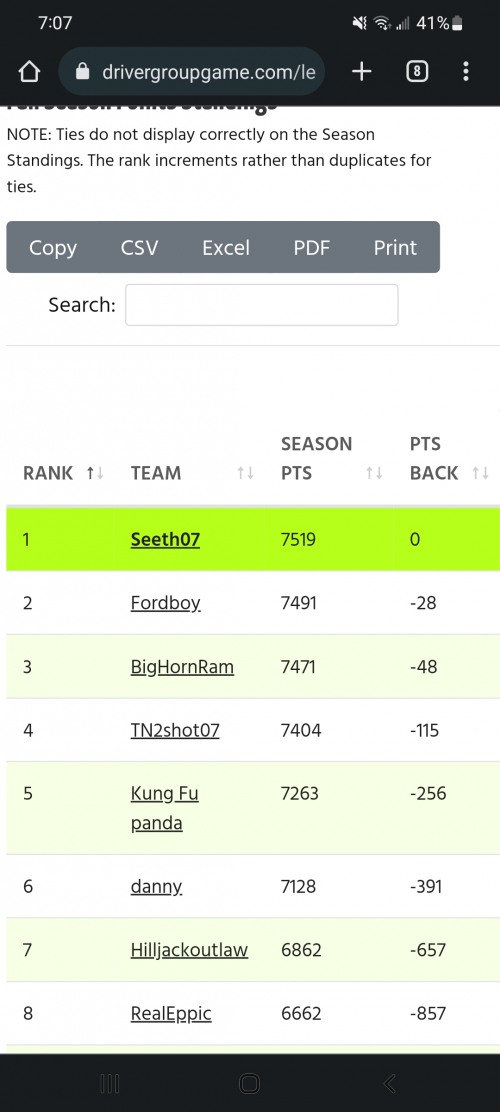Open the browser three-dot menu
This screenshot has height=1112, width=500.
(x=466, y=72)
